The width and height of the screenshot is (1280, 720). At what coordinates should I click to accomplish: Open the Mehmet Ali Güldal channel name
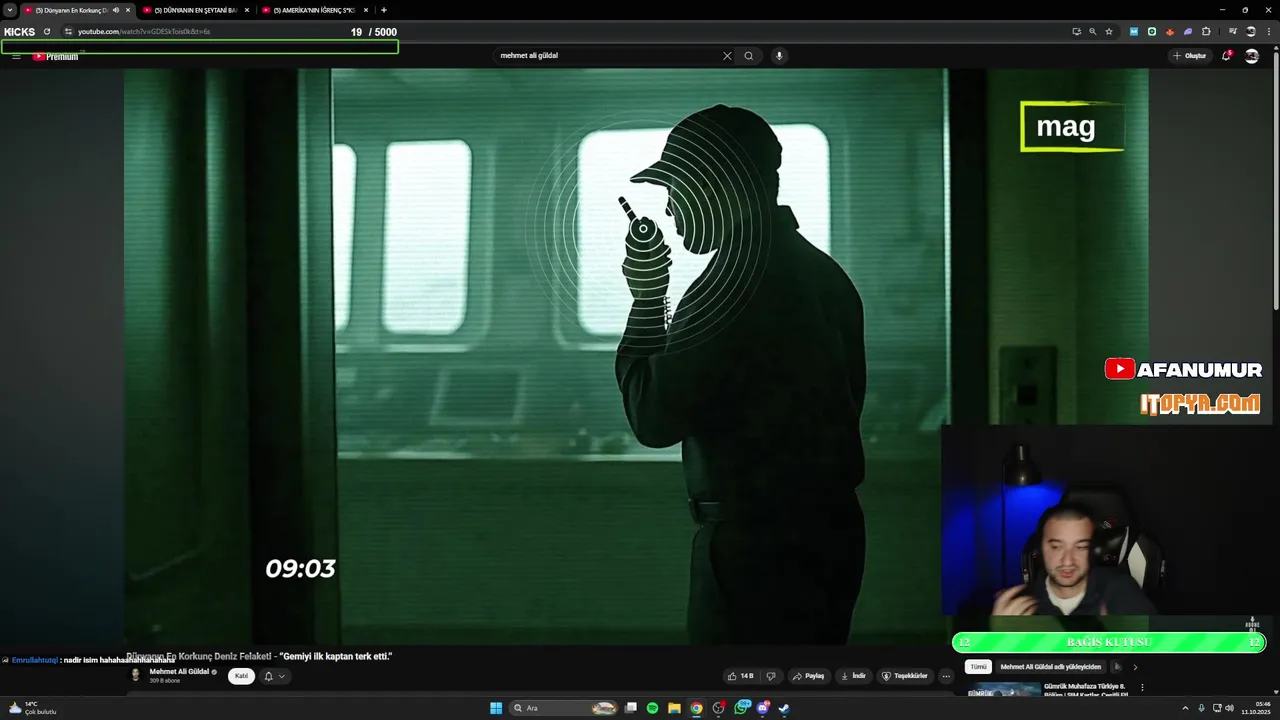click(x=179, y=672)
